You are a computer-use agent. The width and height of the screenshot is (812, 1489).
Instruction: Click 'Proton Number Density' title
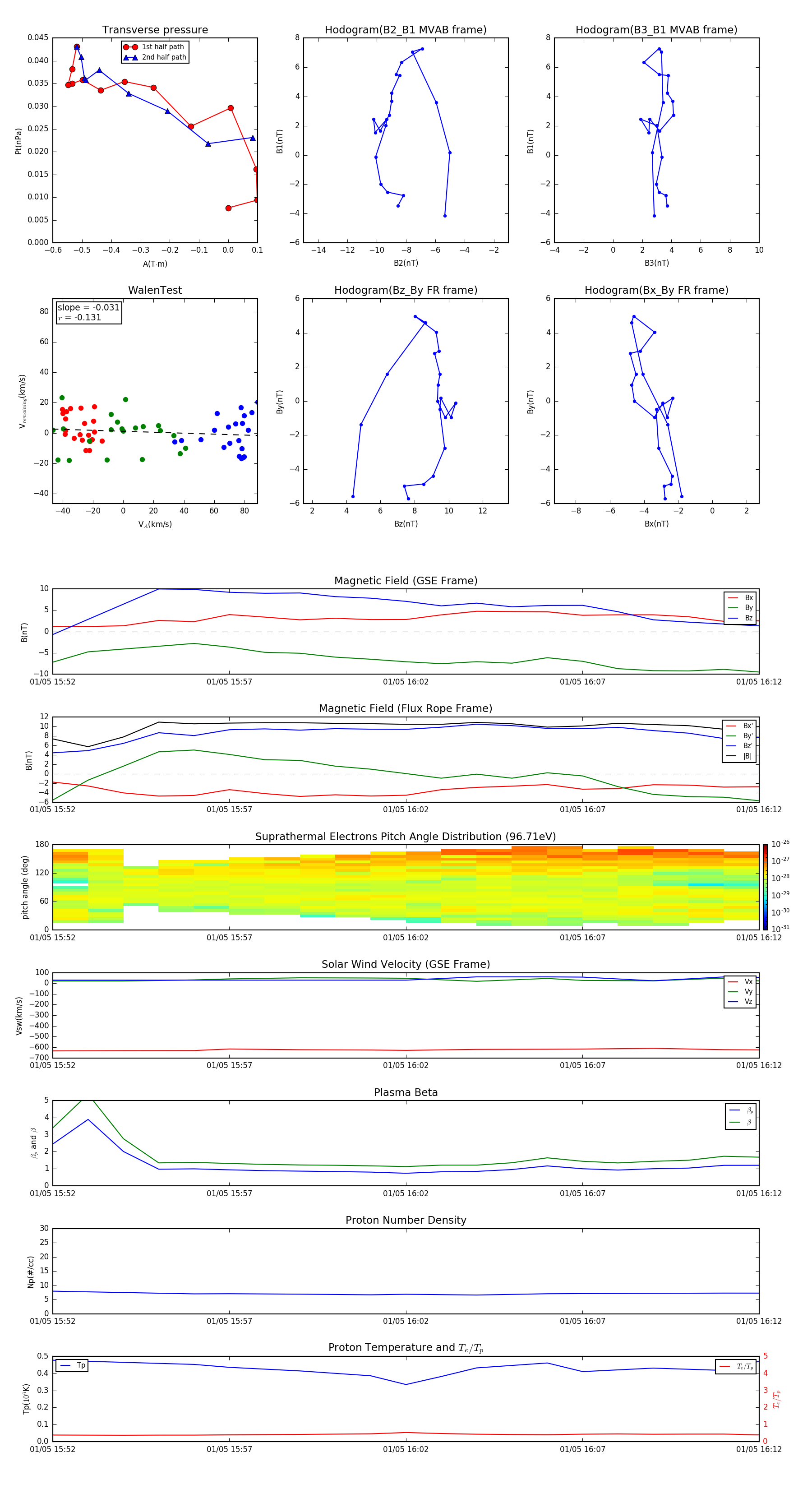coord(406,1220)
